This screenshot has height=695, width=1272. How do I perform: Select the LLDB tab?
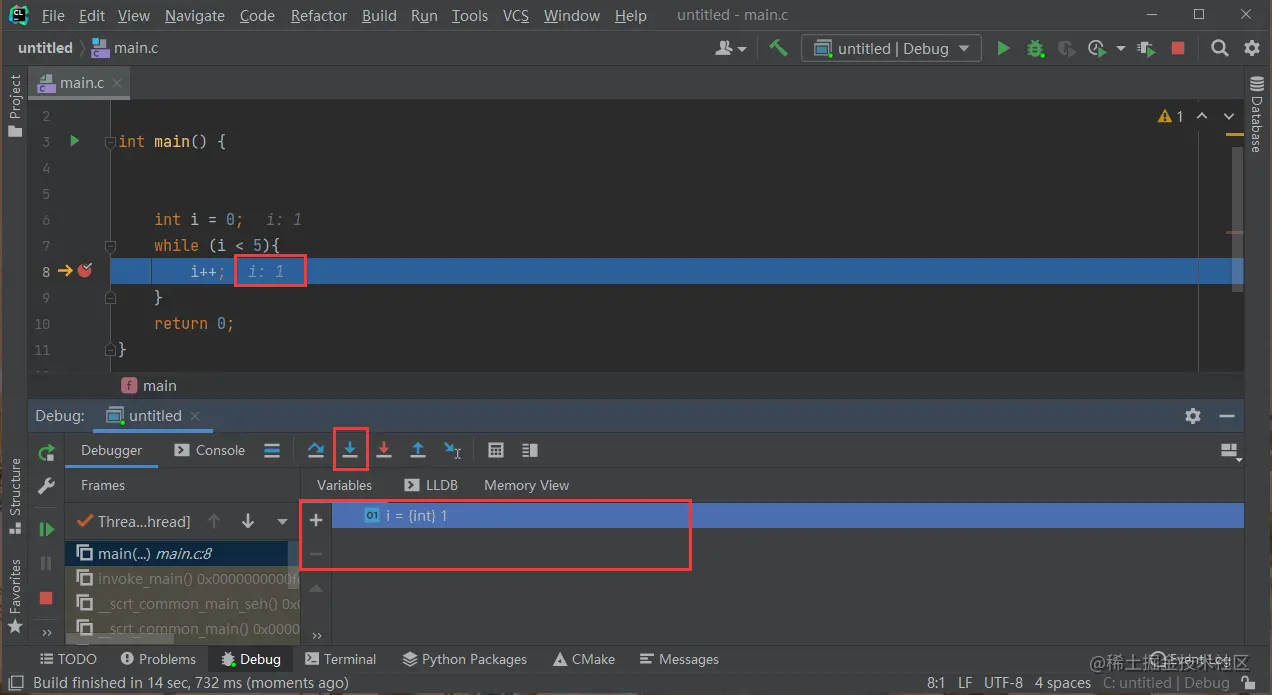click(431, 485)
